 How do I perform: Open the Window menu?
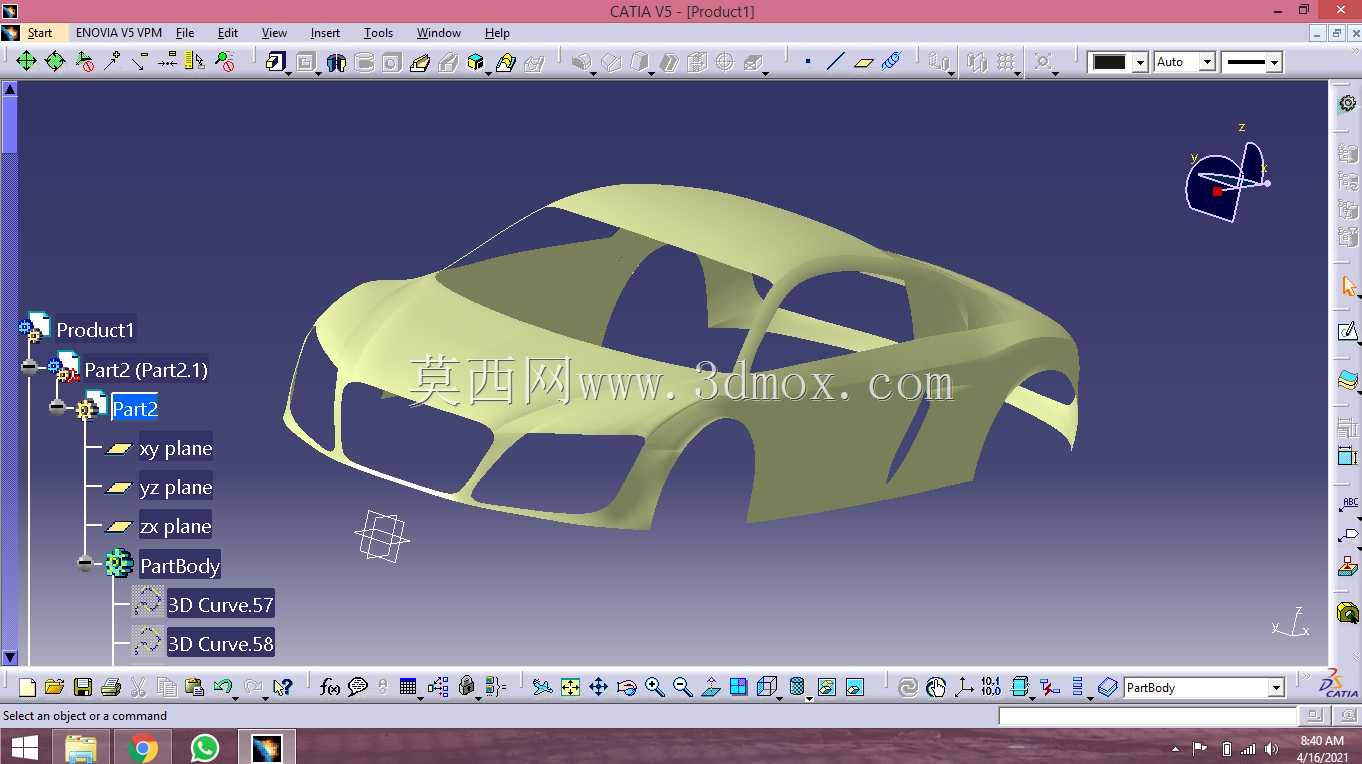(x=439, y=33)
